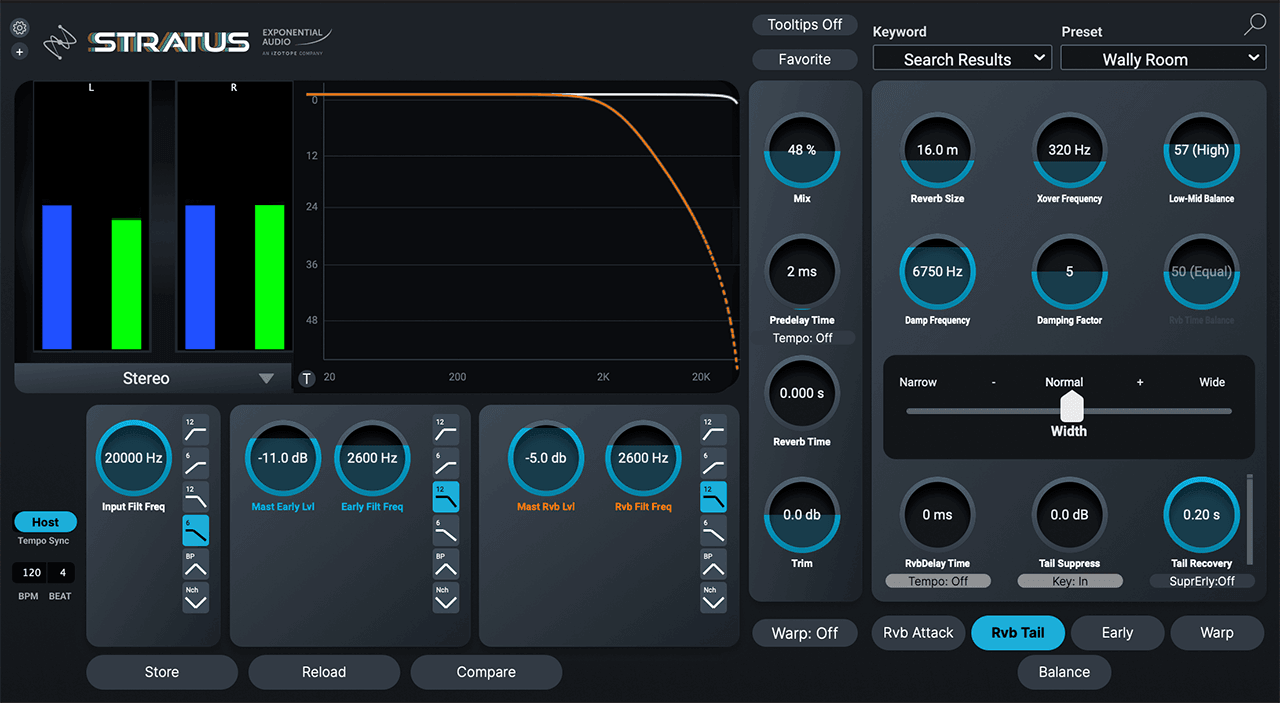1280x703 pixels.
Task: Choose notch (Nch) for Rvb filter
Action: coord(714,597)
